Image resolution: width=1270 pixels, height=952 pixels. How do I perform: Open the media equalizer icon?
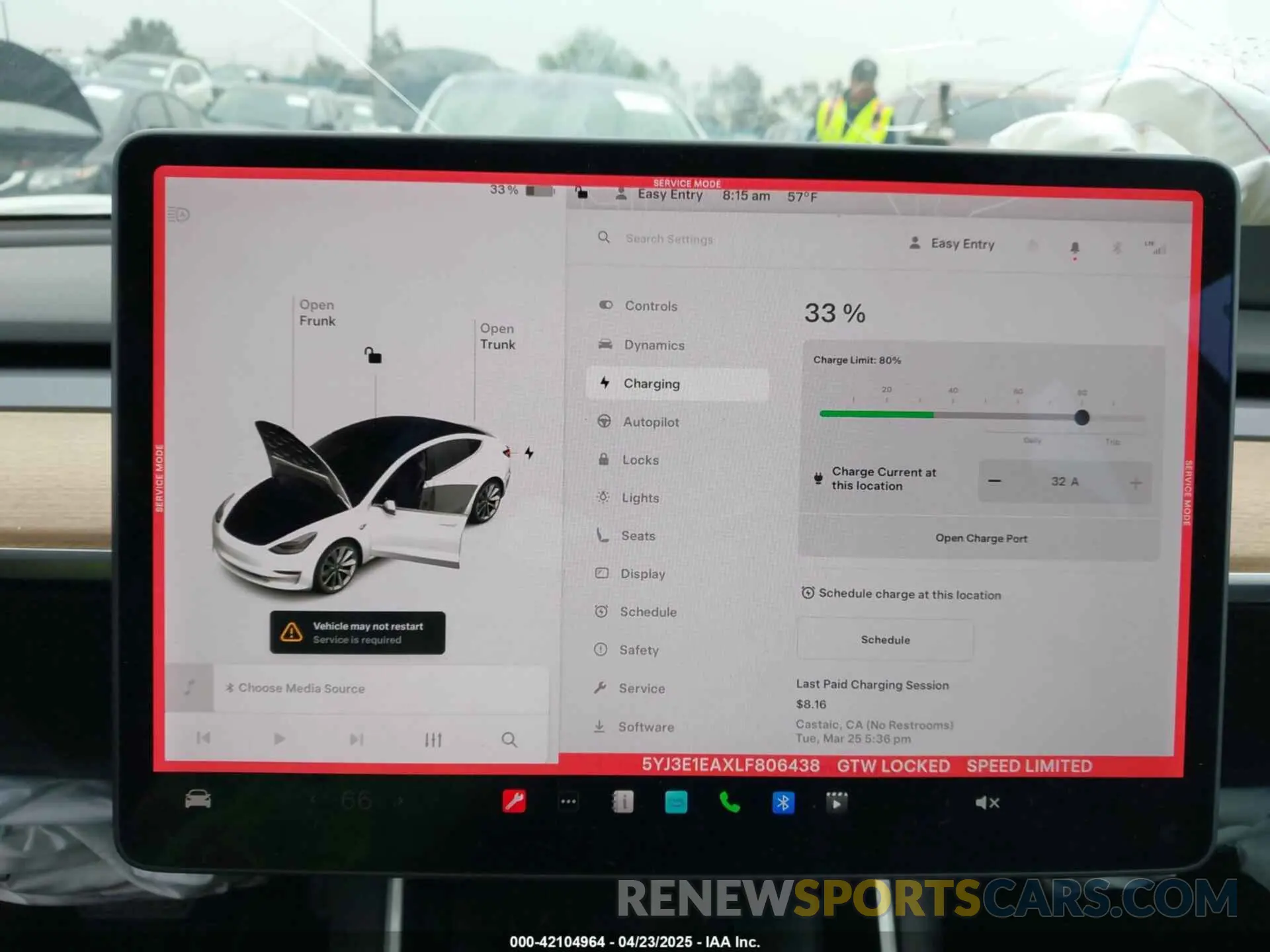[x=433, y=740]
